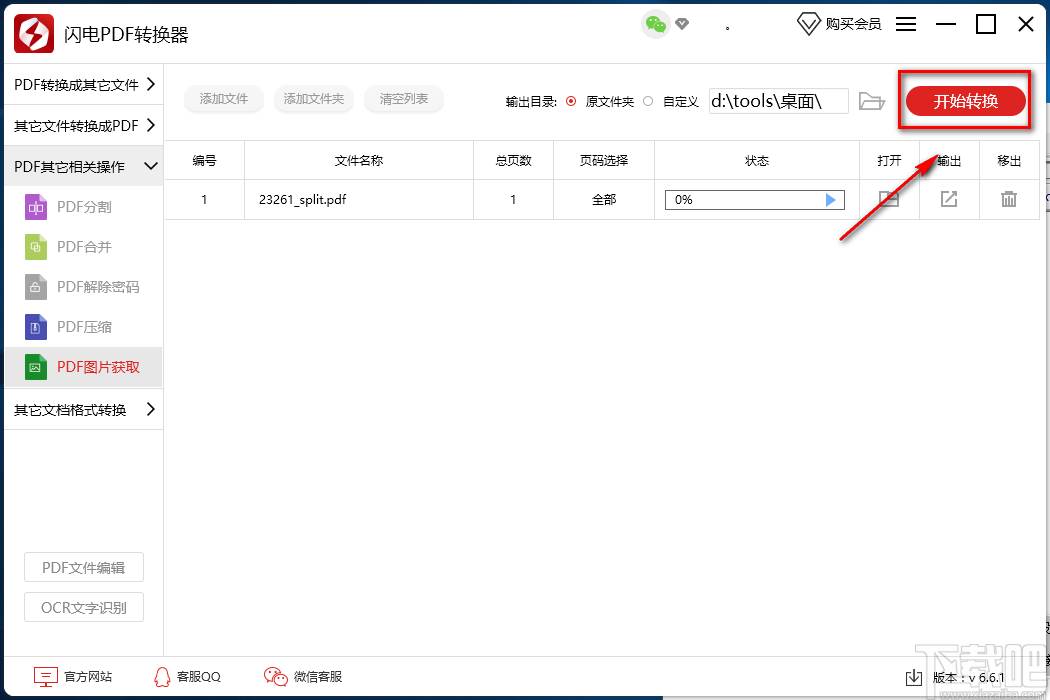Open file icon for 23261_split.pdf row
This screenshot has height=700, width=1050.
tap(889, 199)
